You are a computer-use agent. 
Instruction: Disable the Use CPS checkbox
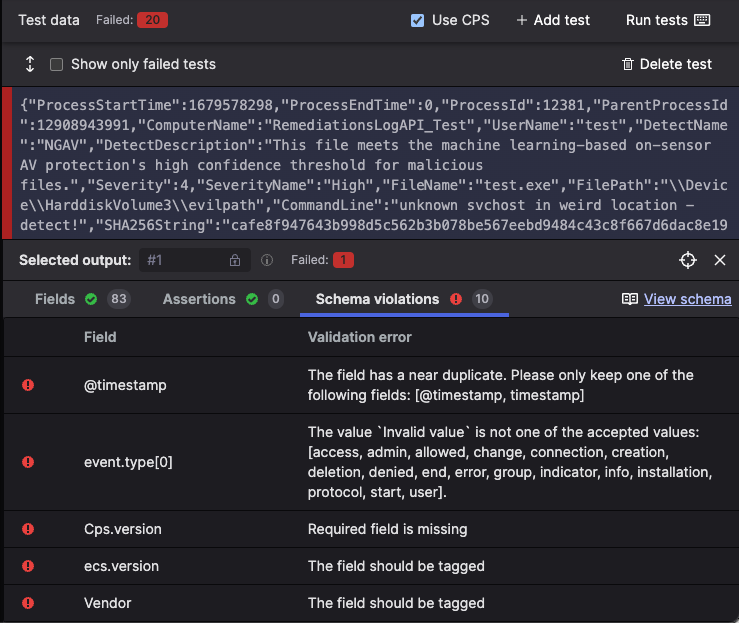click(418, 20)
